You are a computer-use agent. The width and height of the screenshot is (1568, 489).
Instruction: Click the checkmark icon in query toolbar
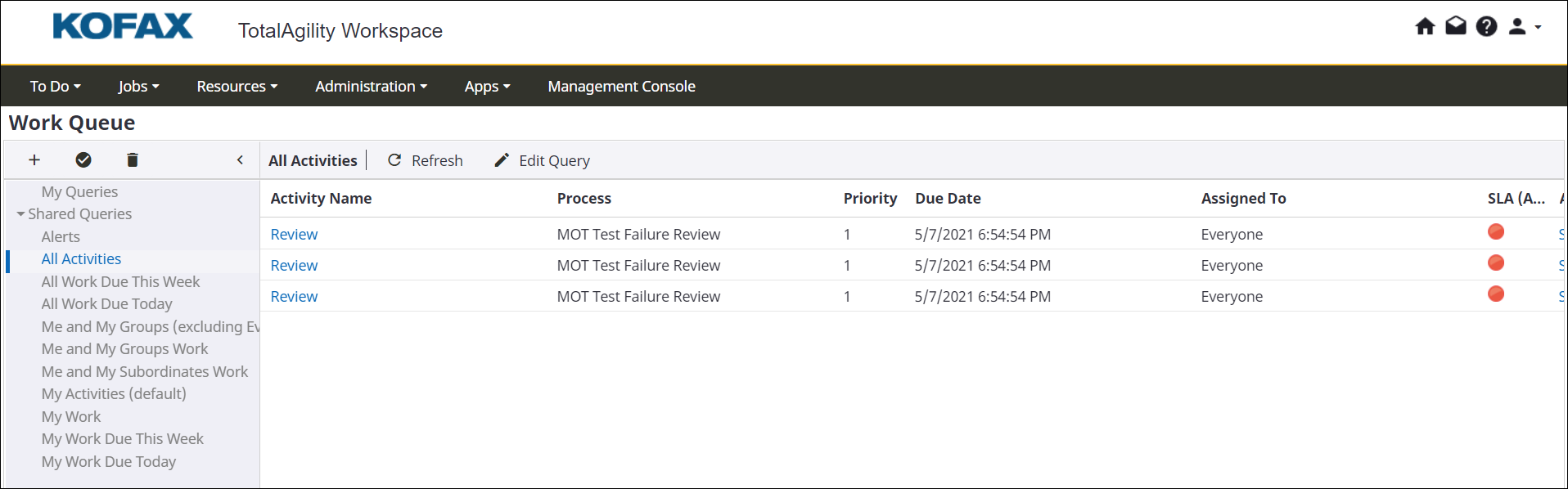[x=83, y=160]
